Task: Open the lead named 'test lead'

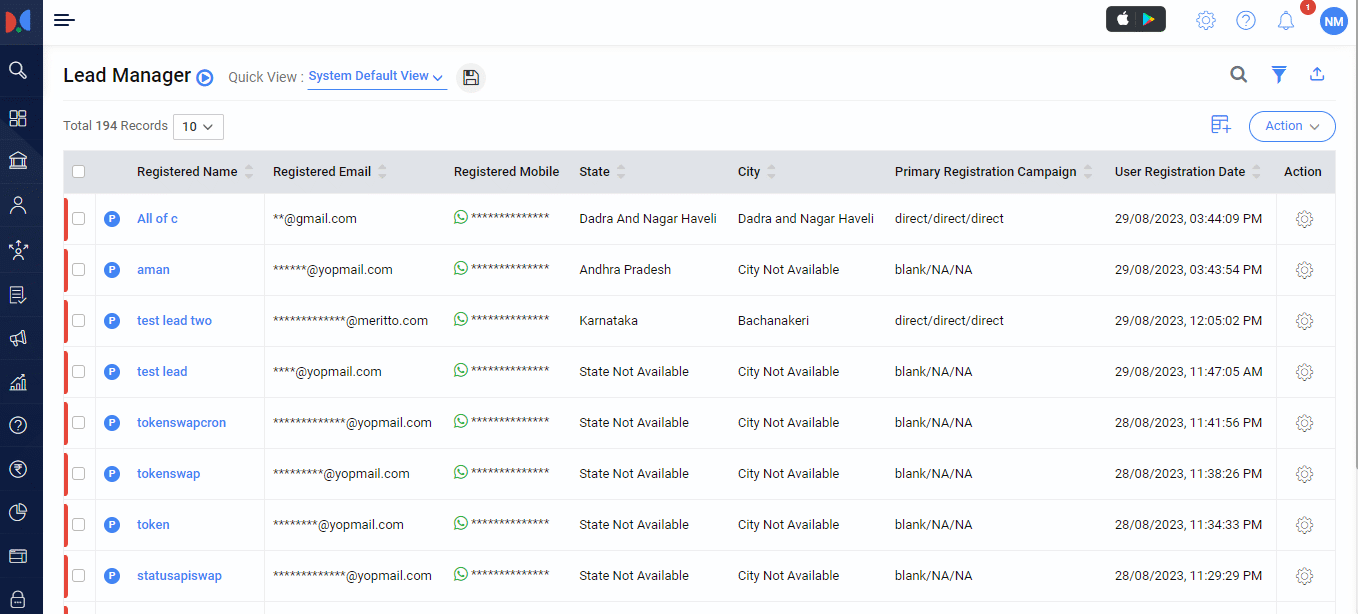Action: (x=162, y=371)
